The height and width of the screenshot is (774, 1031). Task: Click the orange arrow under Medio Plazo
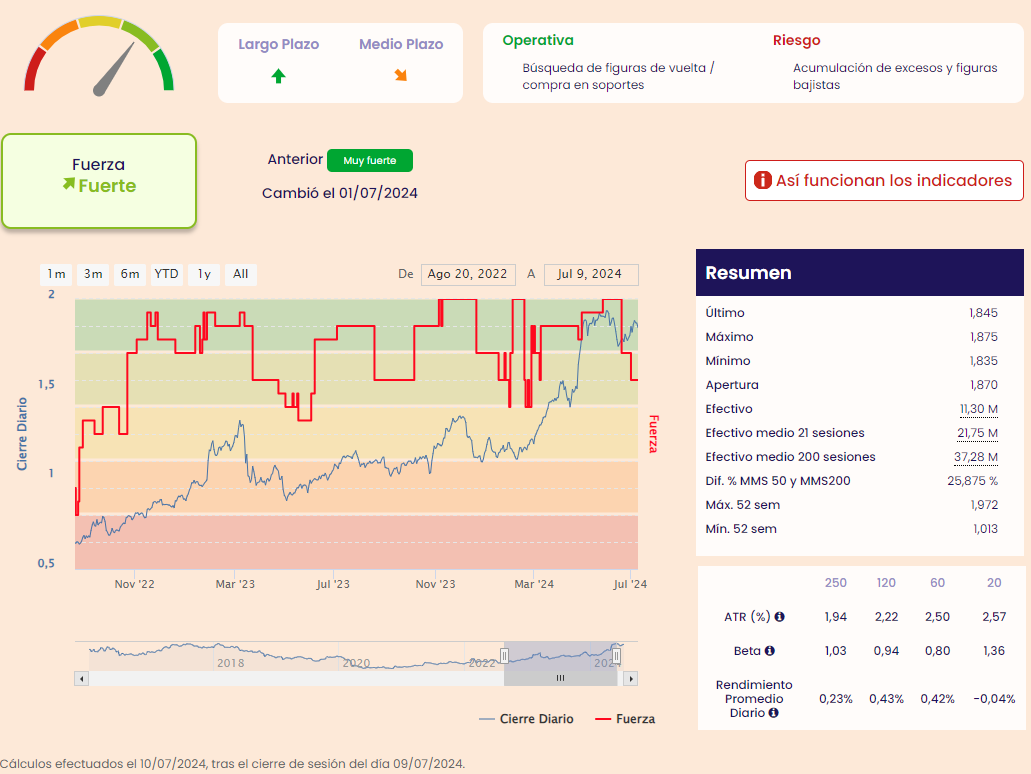click(401, 76)
